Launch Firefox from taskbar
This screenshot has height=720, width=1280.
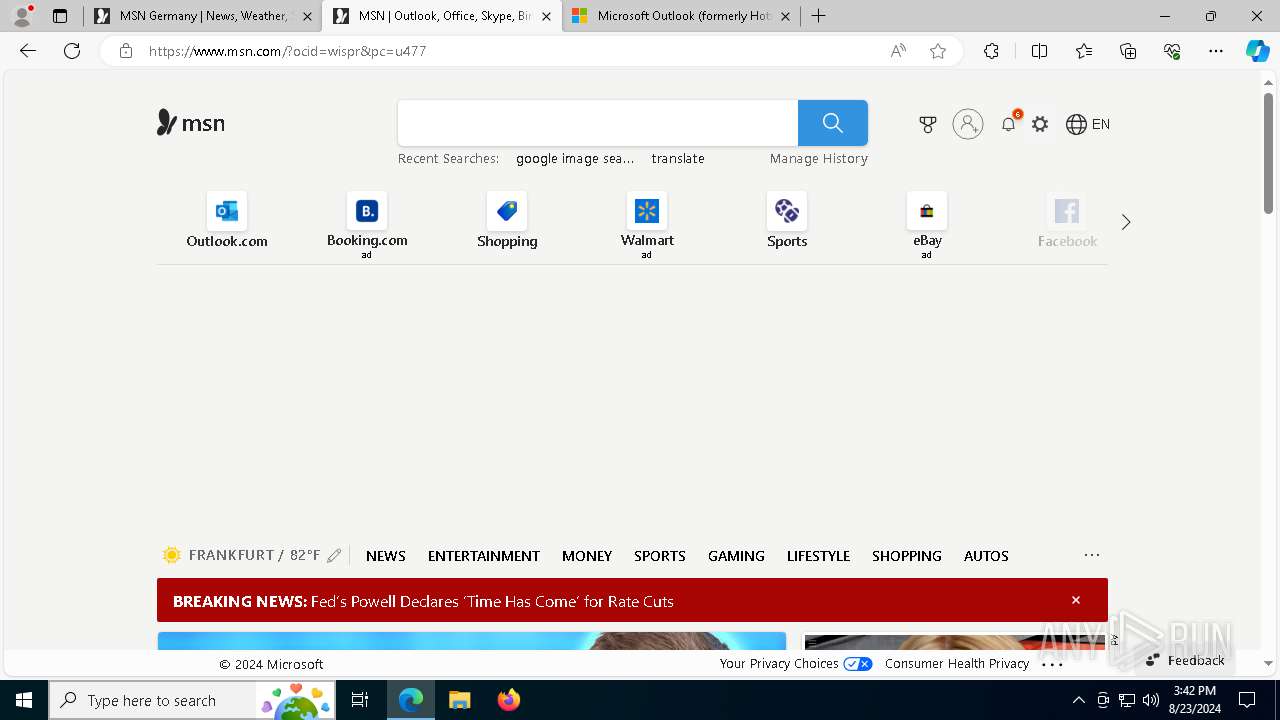pos(509,700)
